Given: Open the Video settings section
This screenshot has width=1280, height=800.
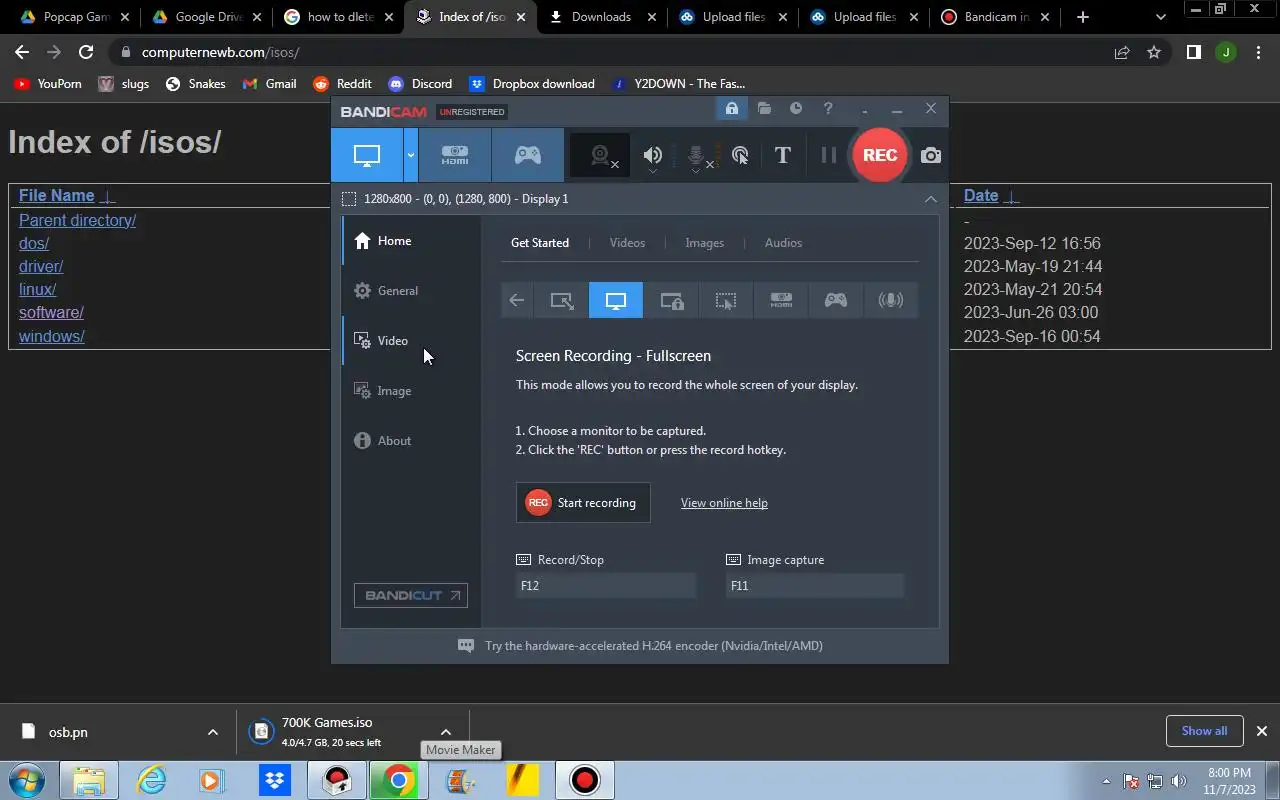Looking at the screenshot, I should tap(411, 341).
